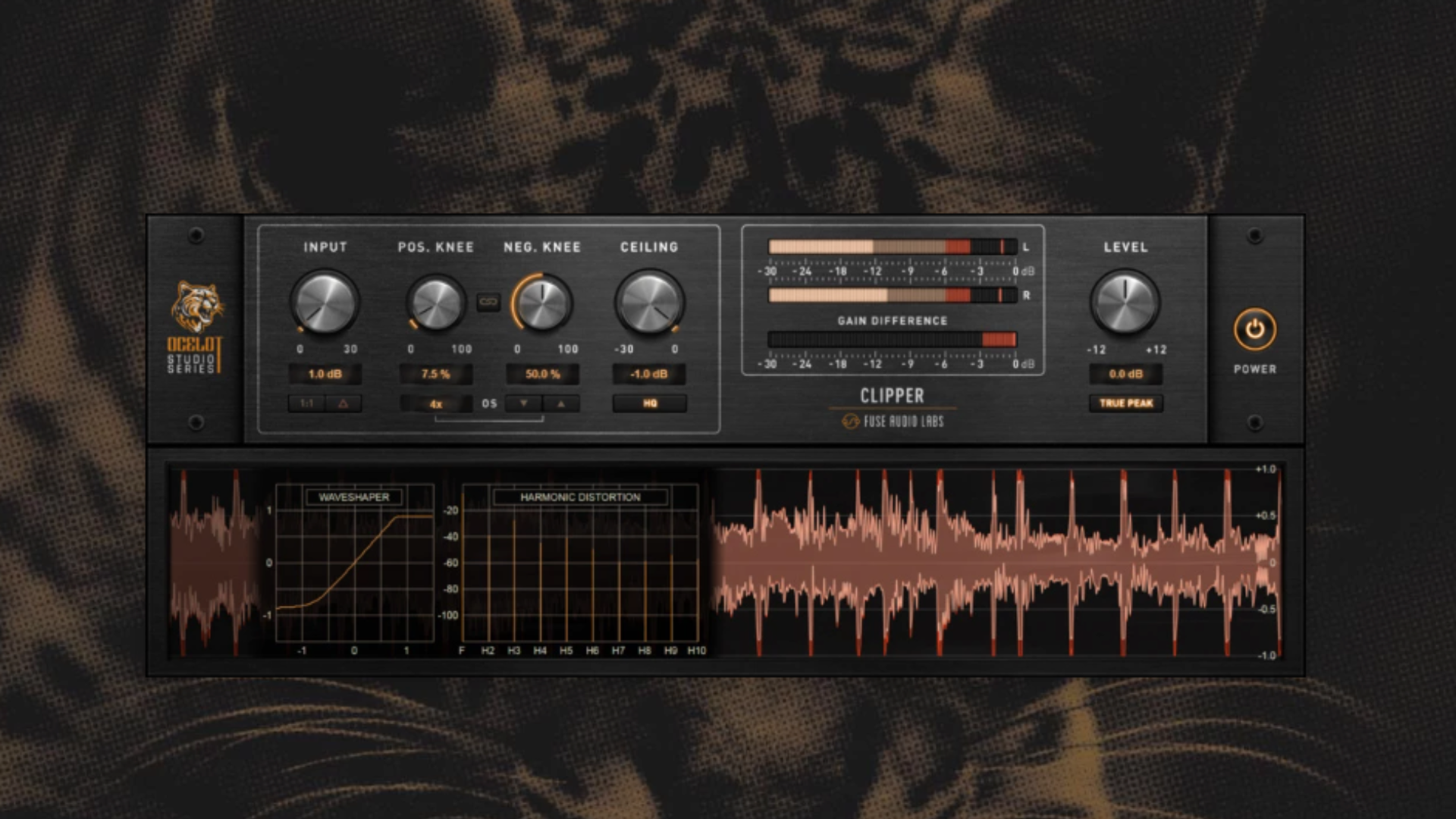Click the Gain Difference meter
The width and height of the screenshot is (1456, 819).
(893, 340)
